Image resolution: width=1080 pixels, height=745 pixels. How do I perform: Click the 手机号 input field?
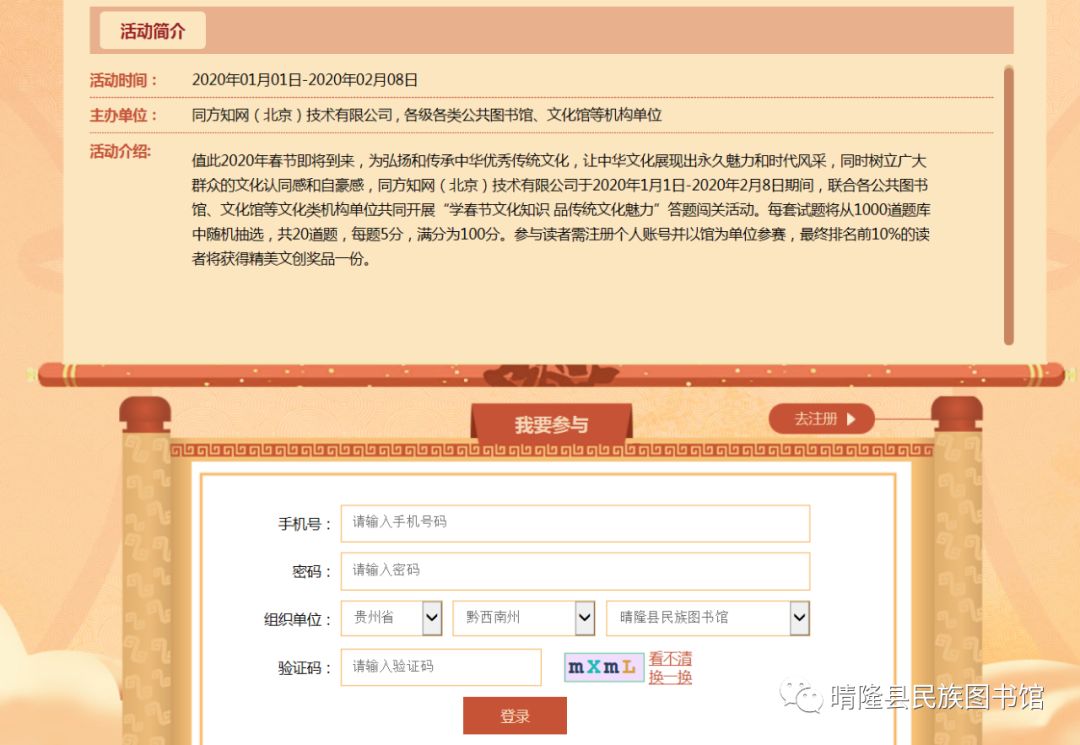coord(575,523)
